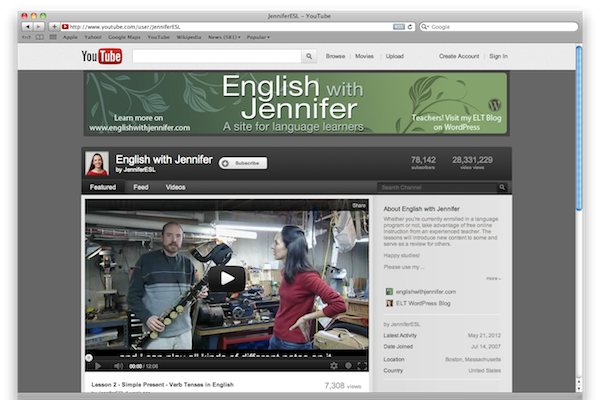Screen dimensions: 600x400
Task: Click 78,142 subscribers count
Action: pyautogui.click(x=423, y=162)
